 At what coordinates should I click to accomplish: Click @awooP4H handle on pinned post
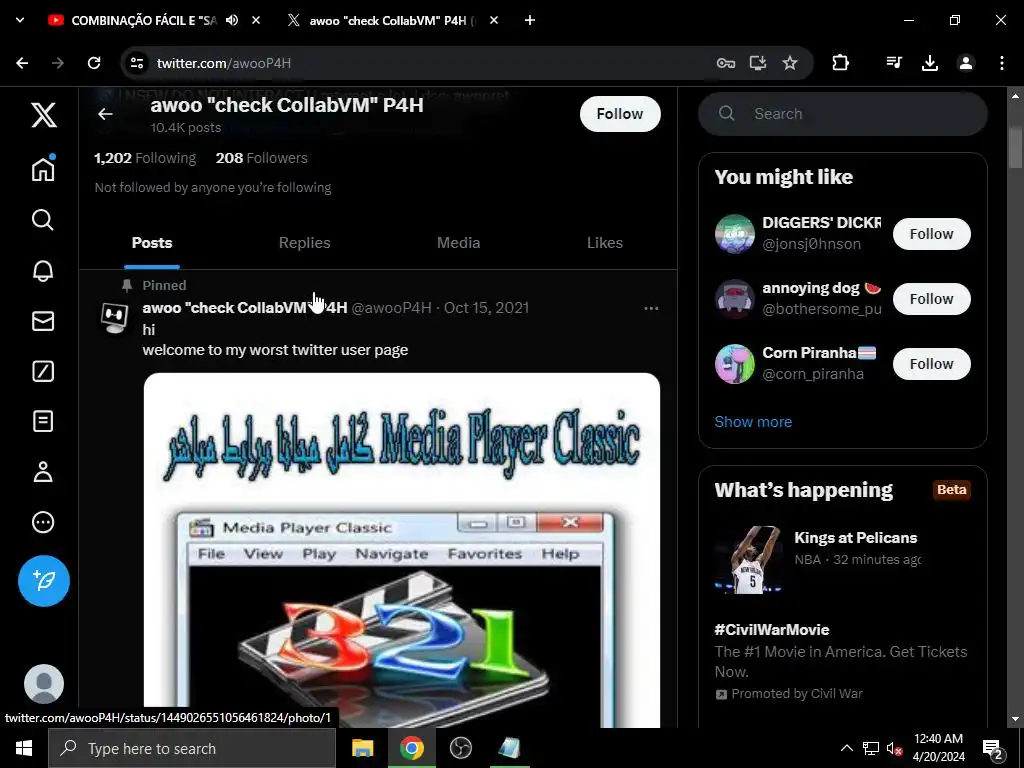[x=391, y=308]
